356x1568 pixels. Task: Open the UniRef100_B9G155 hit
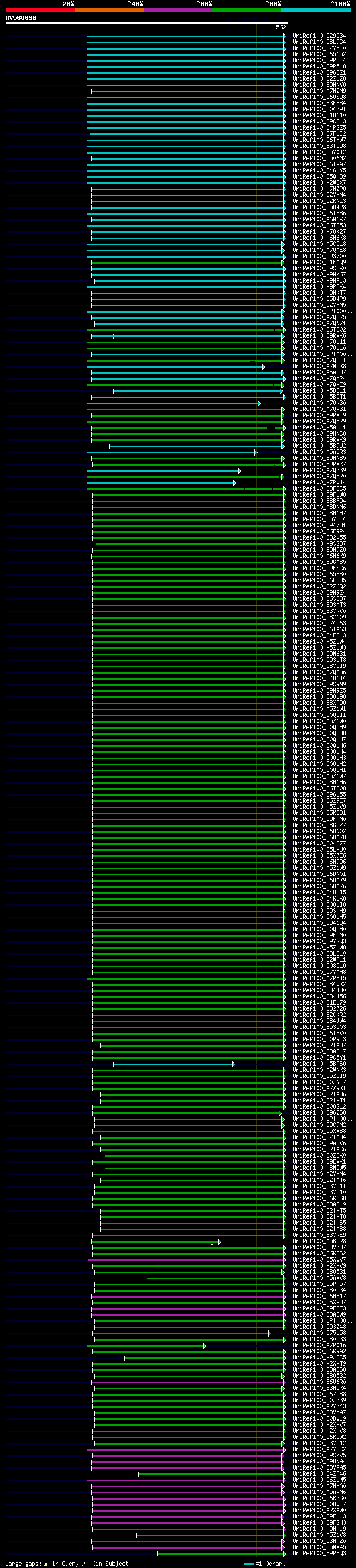319,794
